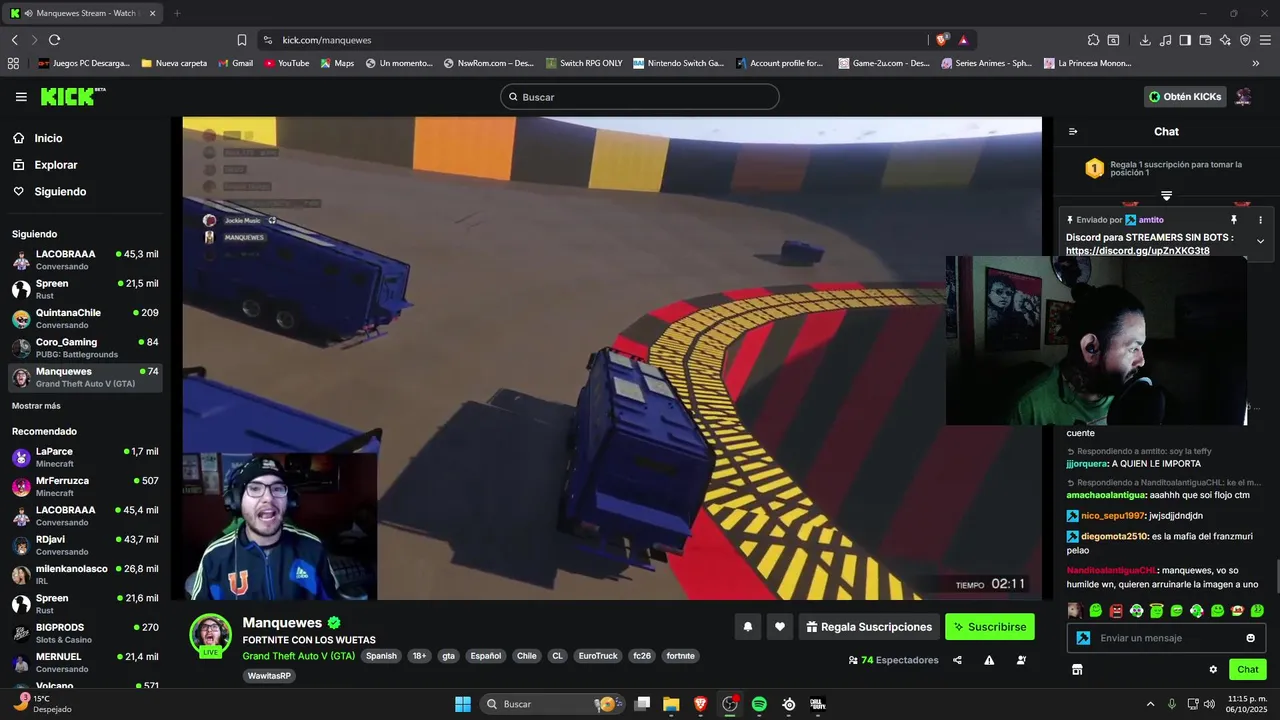Image resolution: width=1280 pixels, height=720 pixels.
Task: Select the Manquewes Stream browser tab
Action: click(x=82, y=13)
